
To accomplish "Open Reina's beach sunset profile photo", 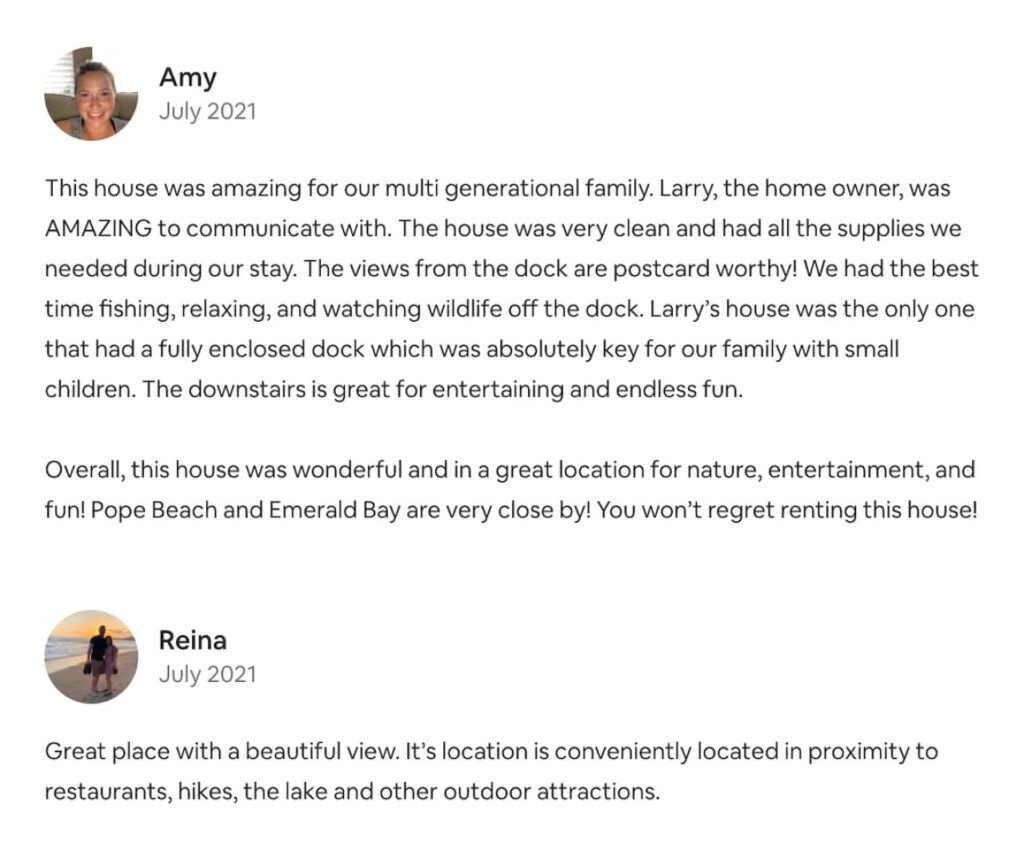I will [x=91, y=657].
